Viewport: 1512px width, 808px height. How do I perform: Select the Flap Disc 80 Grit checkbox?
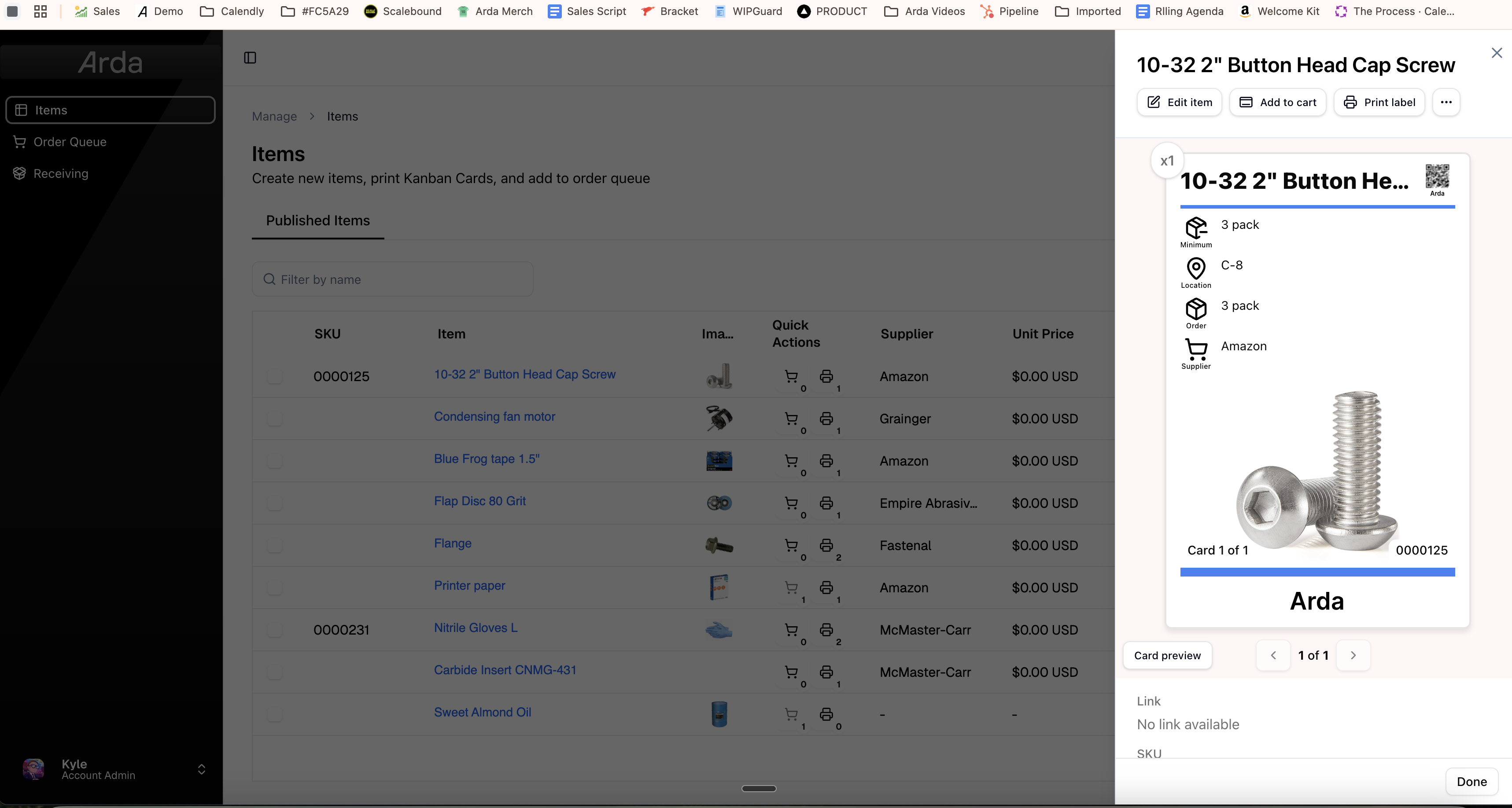pos(274,503)
